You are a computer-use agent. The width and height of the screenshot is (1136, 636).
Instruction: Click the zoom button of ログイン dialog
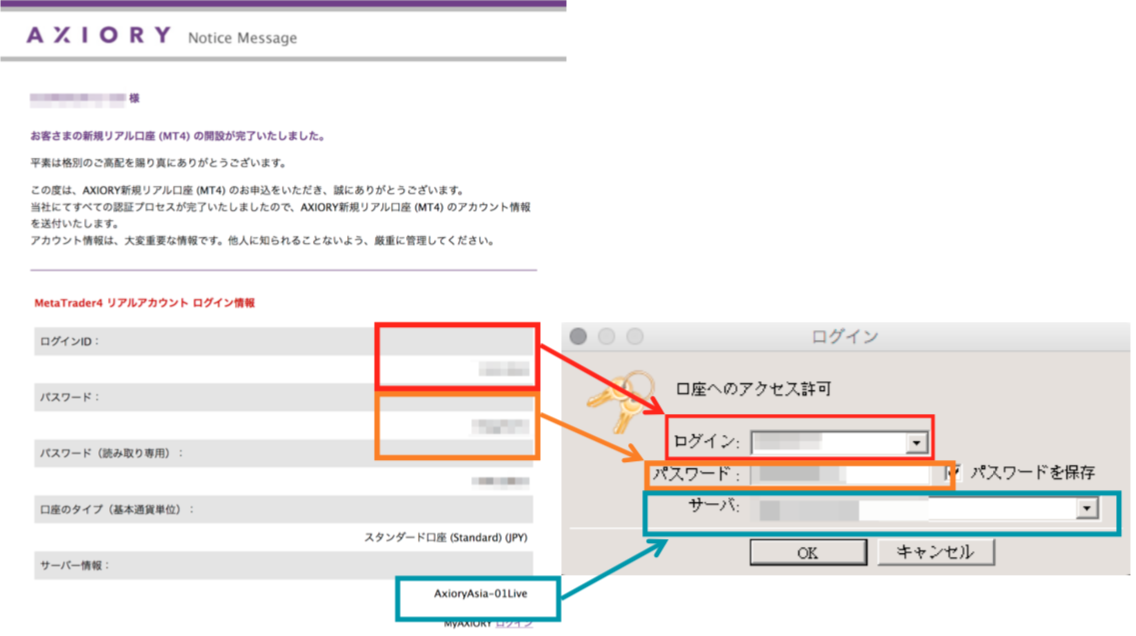[634, 336]
